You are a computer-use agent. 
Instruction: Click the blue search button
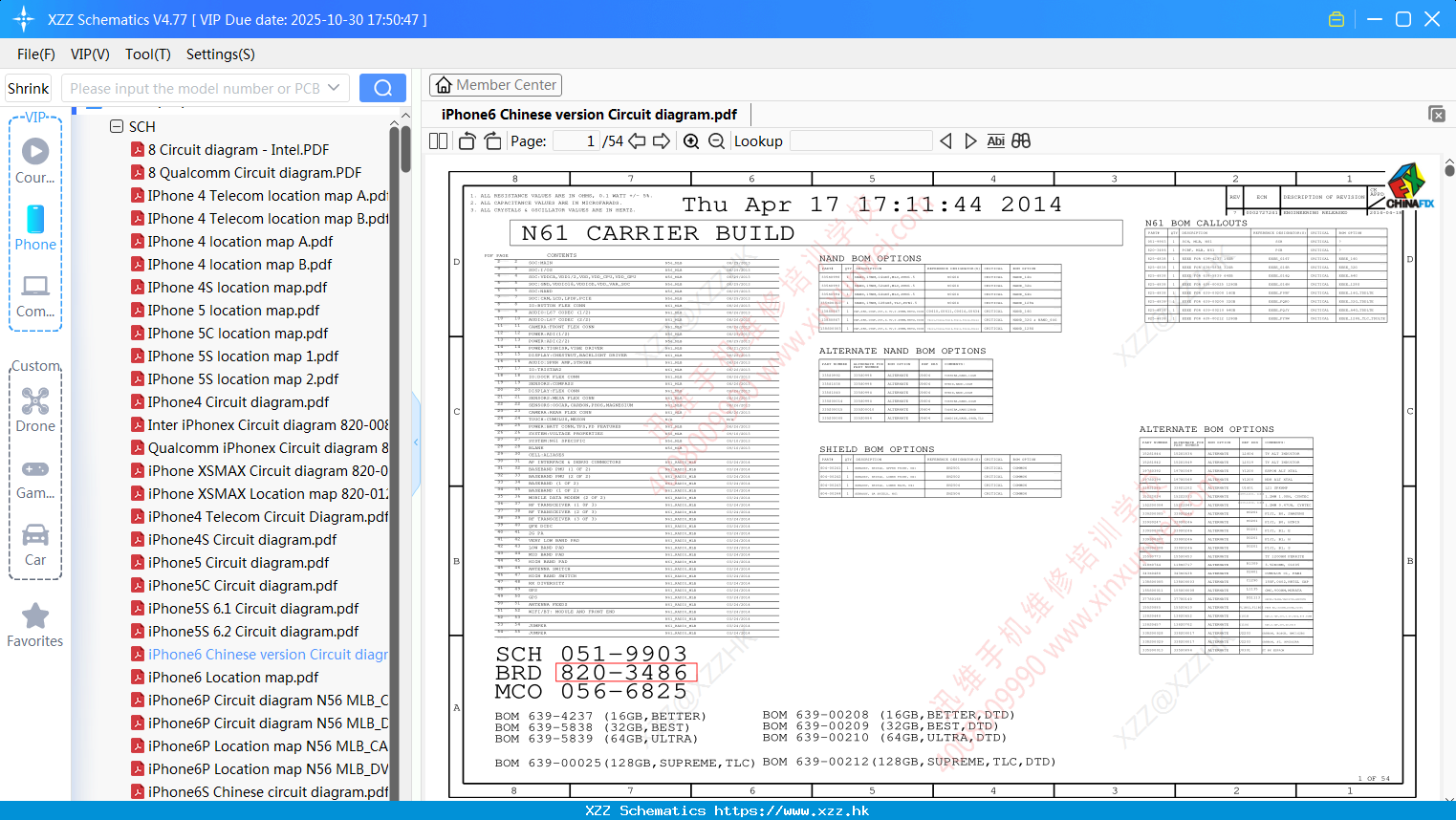click(382, 88)
